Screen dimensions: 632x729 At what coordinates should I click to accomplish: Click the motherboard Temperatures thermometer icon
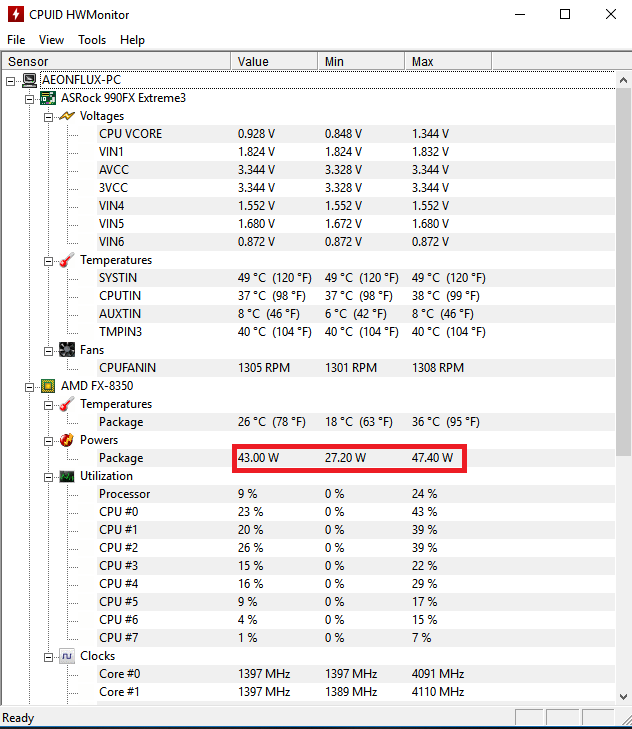pyautogui.click(x=67, y=260)
